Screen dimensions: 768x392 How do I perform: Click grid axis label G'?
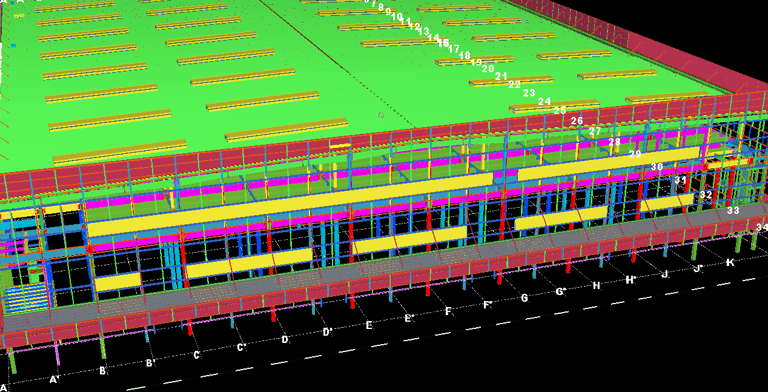[561, 292]
